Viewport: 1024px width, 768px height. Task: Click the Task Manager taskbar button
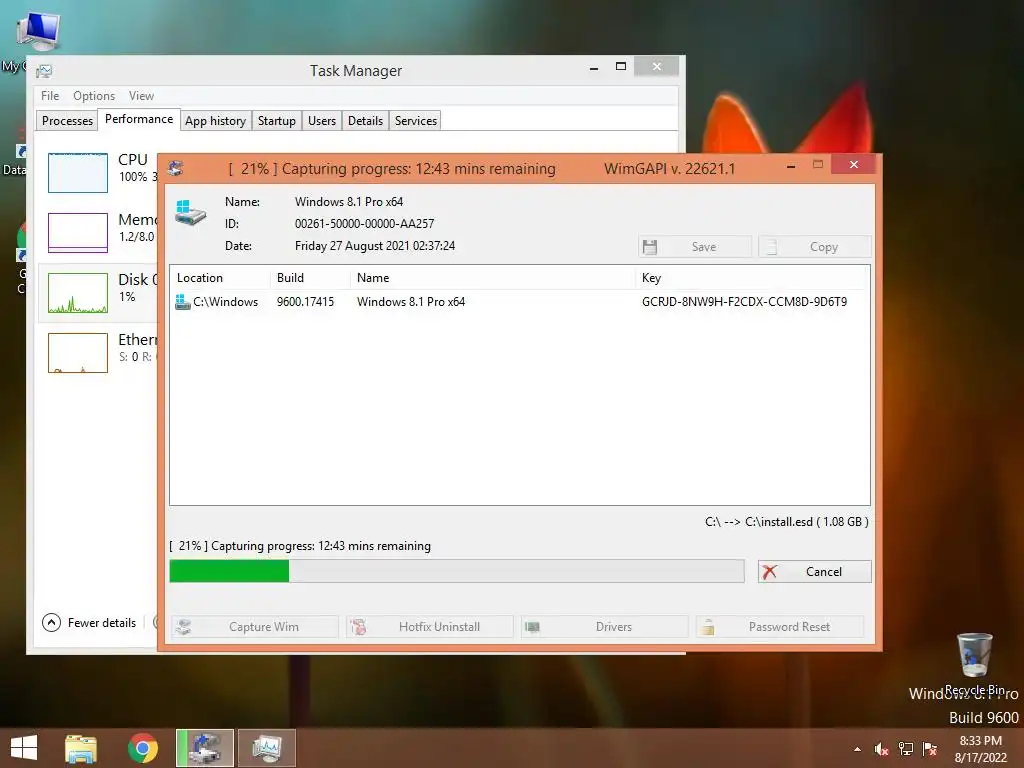(267, 748)
